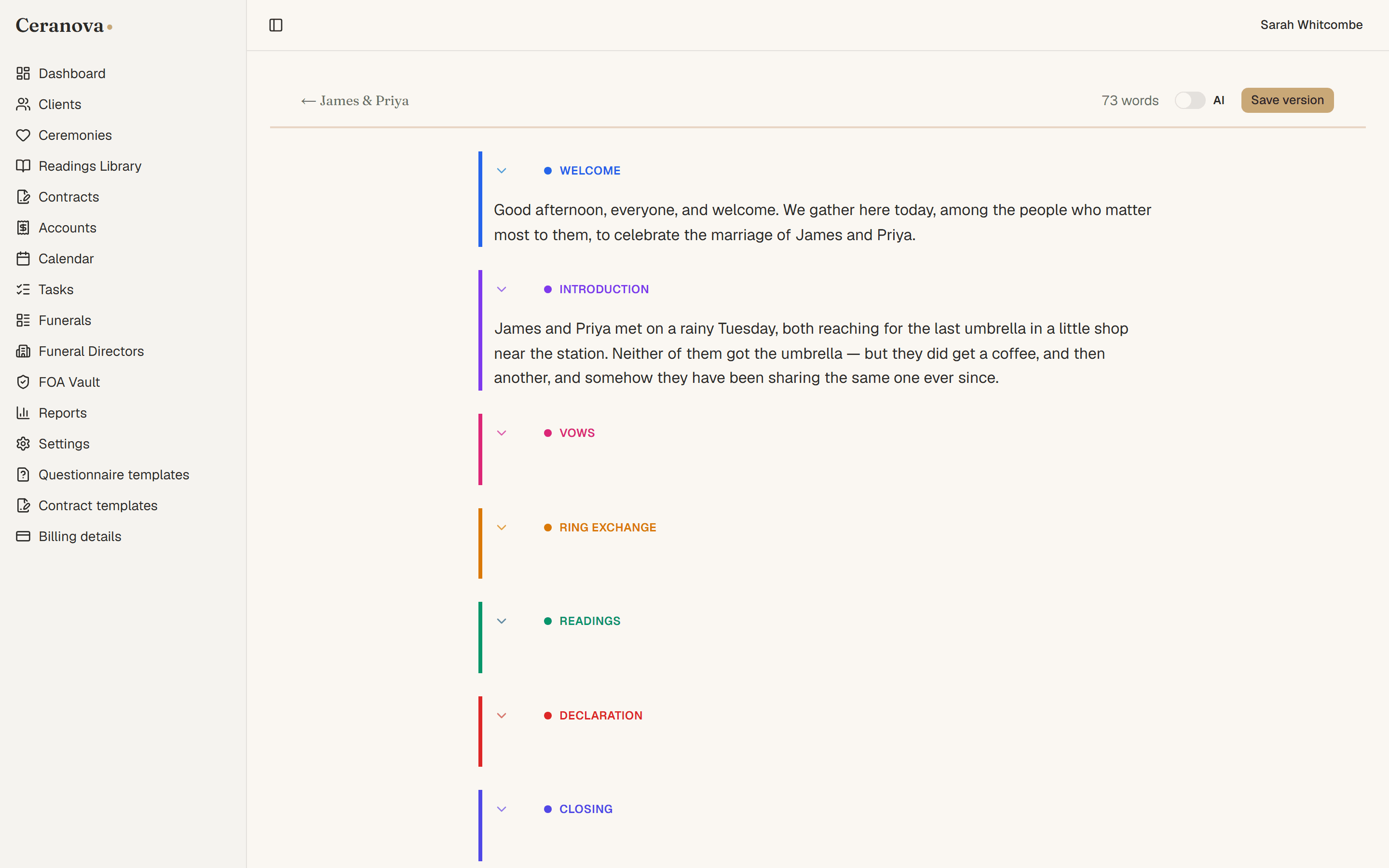Image resolution: width=1389 pixels, height=868 pixels.
Task: Click the pink Vows color dot
Action: (x=547, y=434)
